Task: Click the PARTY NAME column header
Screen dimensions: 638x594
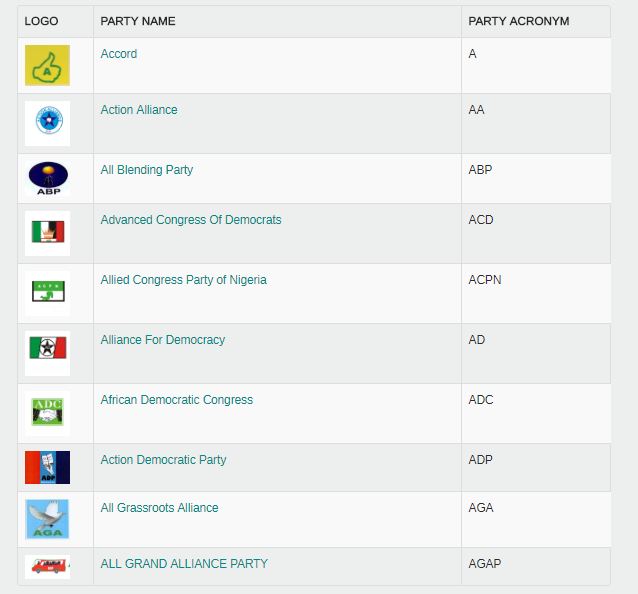Action: point(138,21)
